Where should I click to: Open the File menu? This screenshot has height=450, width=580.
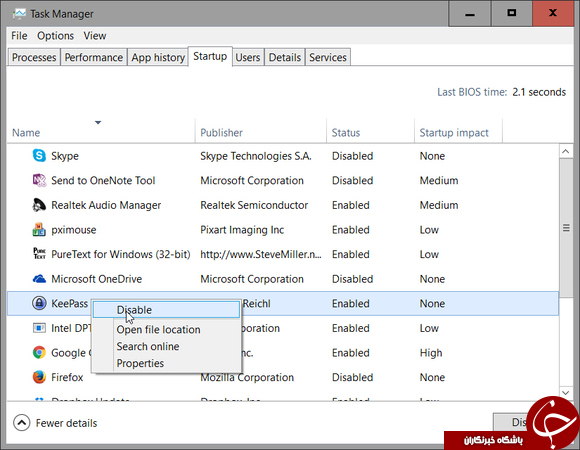tap(19, 36)
